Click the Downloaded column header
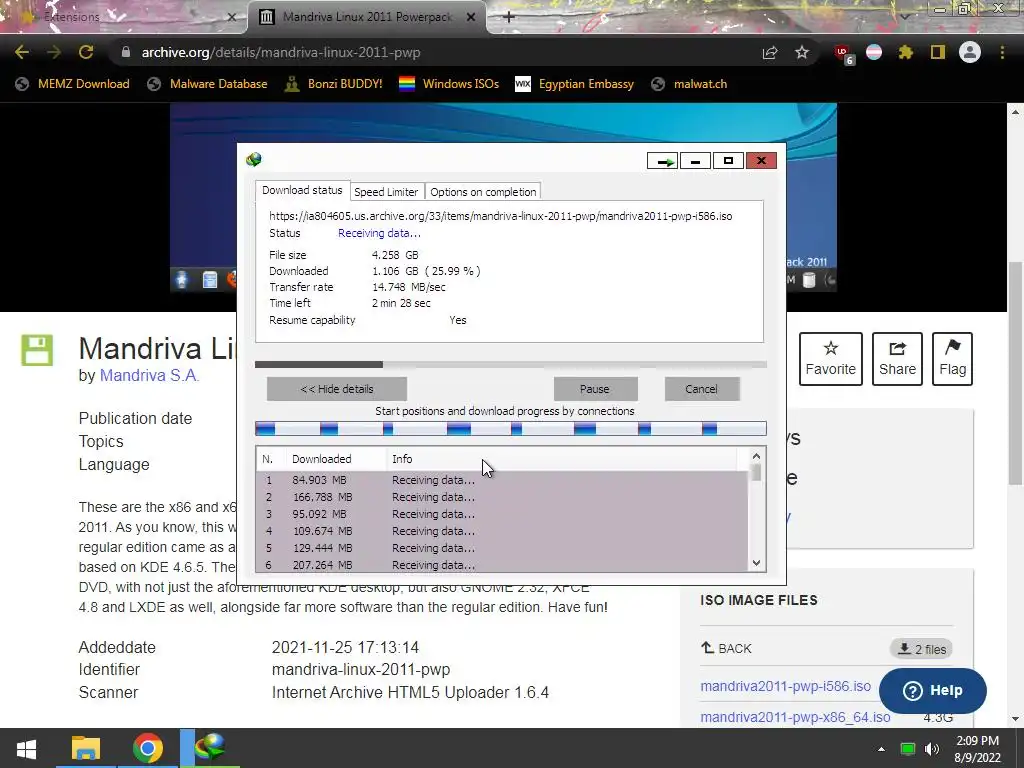The height and width of the screenshot is (768, 1024). (x=336, y=459)
